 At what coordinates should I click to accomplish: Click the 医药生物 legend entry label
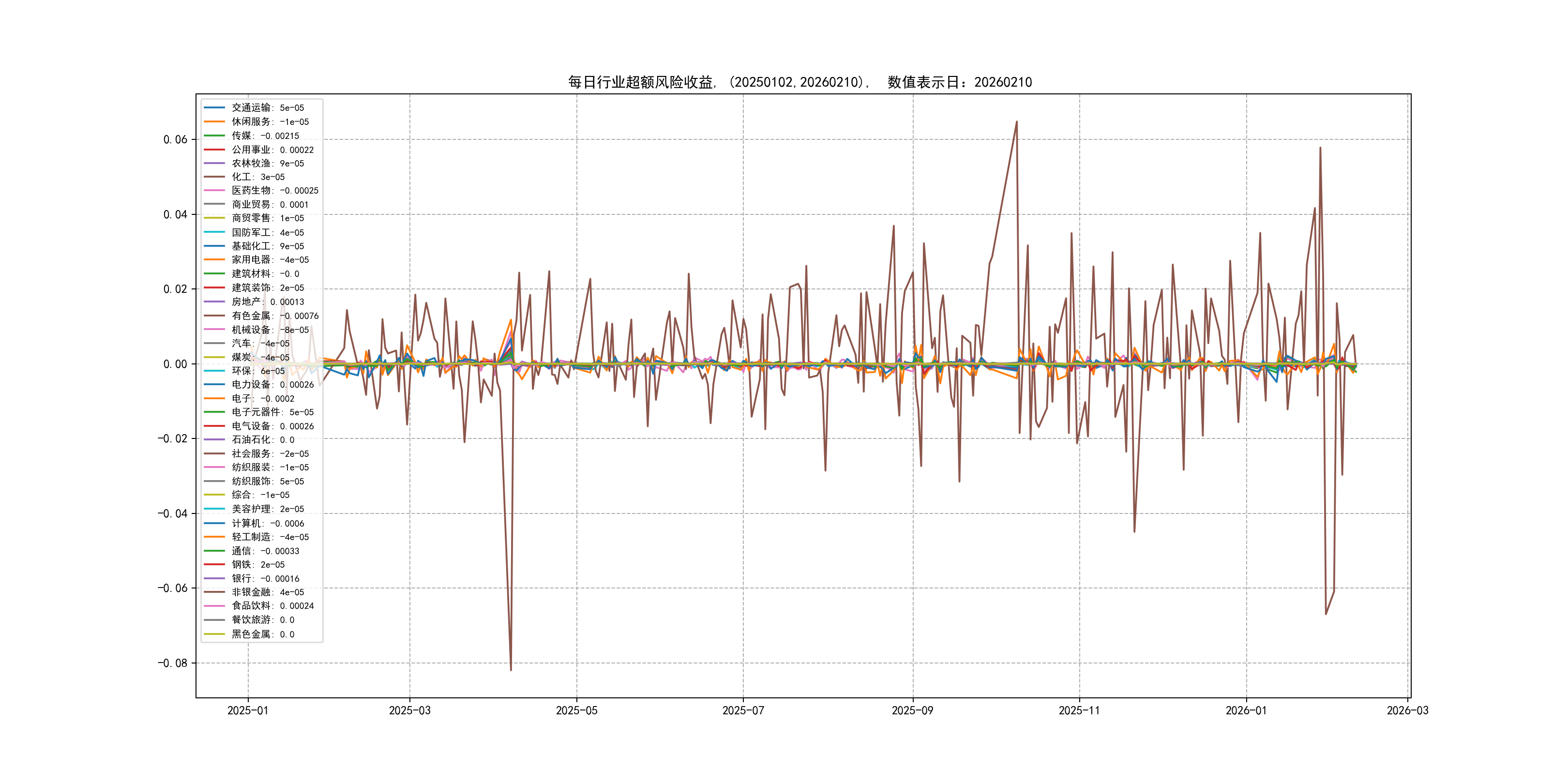tap(274, 191)
